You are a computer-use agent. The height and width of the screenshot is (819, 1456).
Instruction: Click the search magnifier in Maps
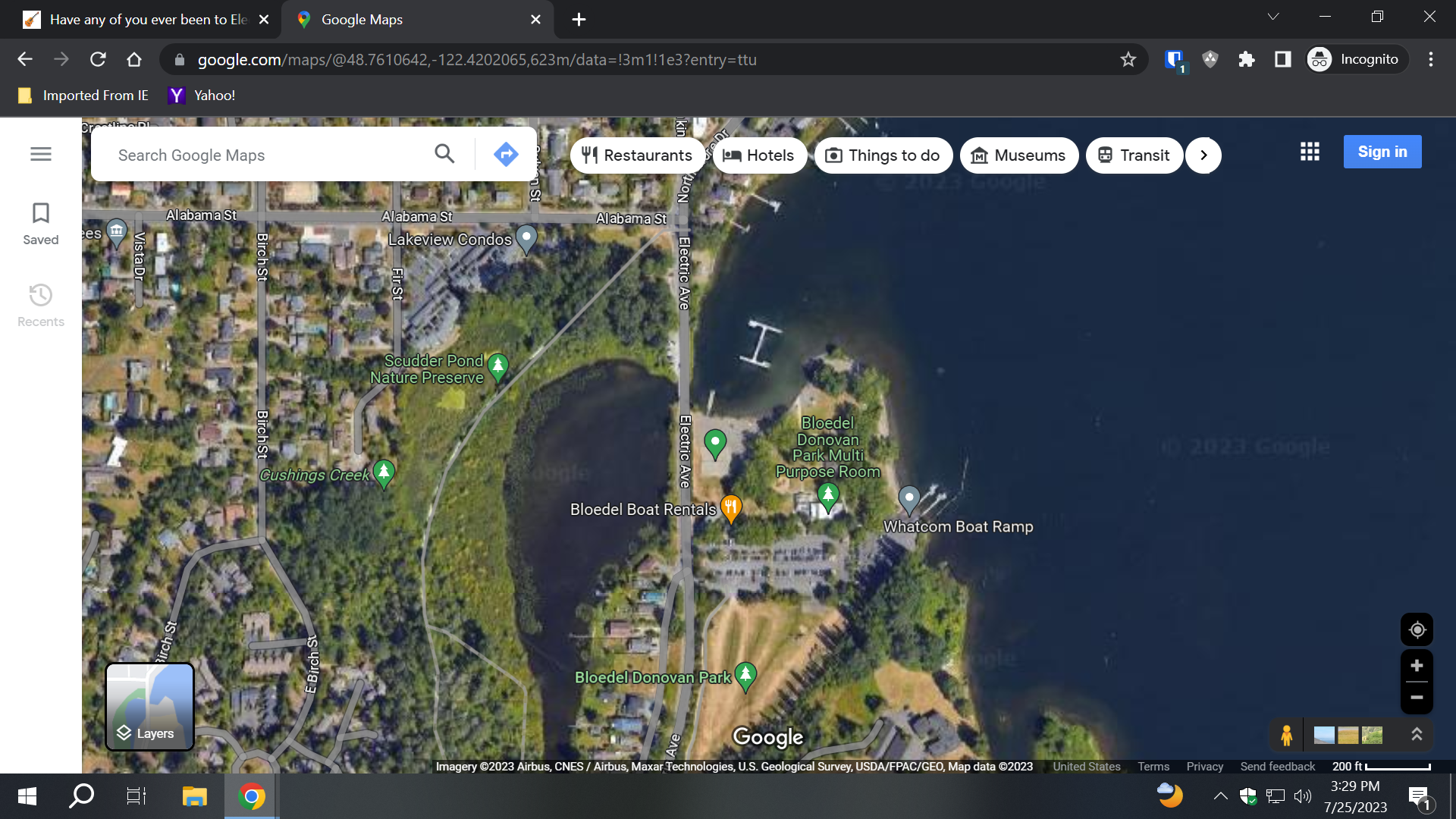[x=444, y=154]
